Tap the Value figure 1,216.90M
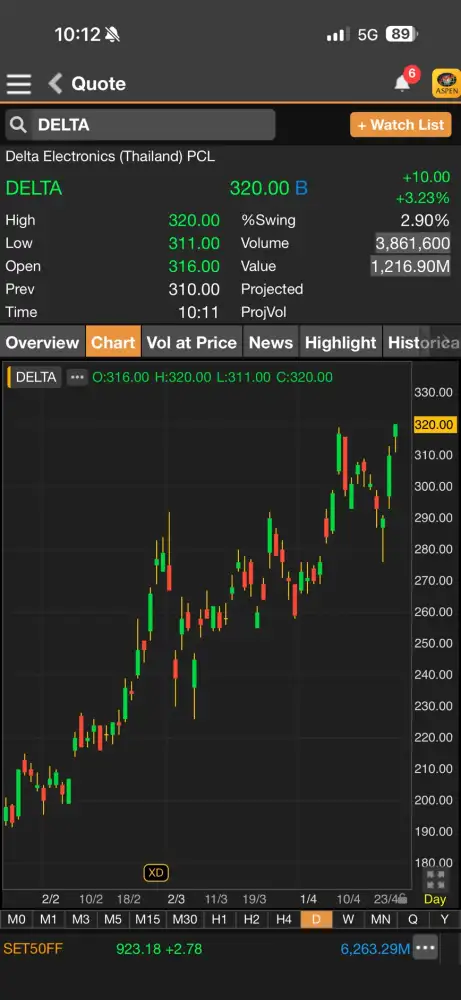 (x=411, y=266)
